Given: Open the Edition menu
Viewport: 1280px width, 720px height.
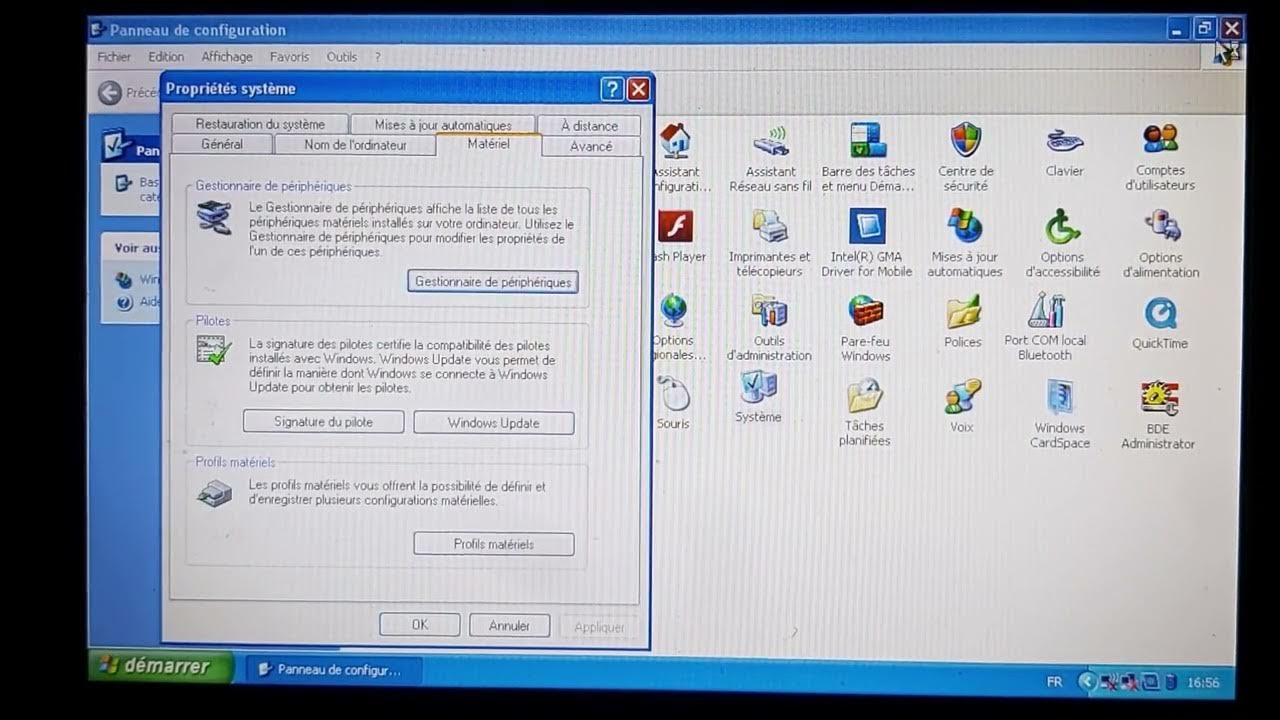Looking at the screenshot, I should click(166, 57).
